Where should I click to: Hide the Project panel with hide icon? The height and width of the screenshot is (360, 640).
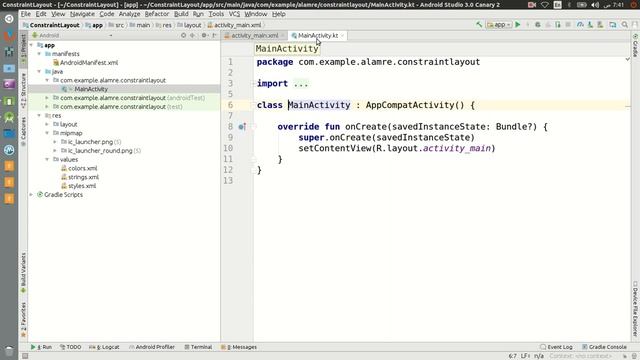click(x=214, y=36)
